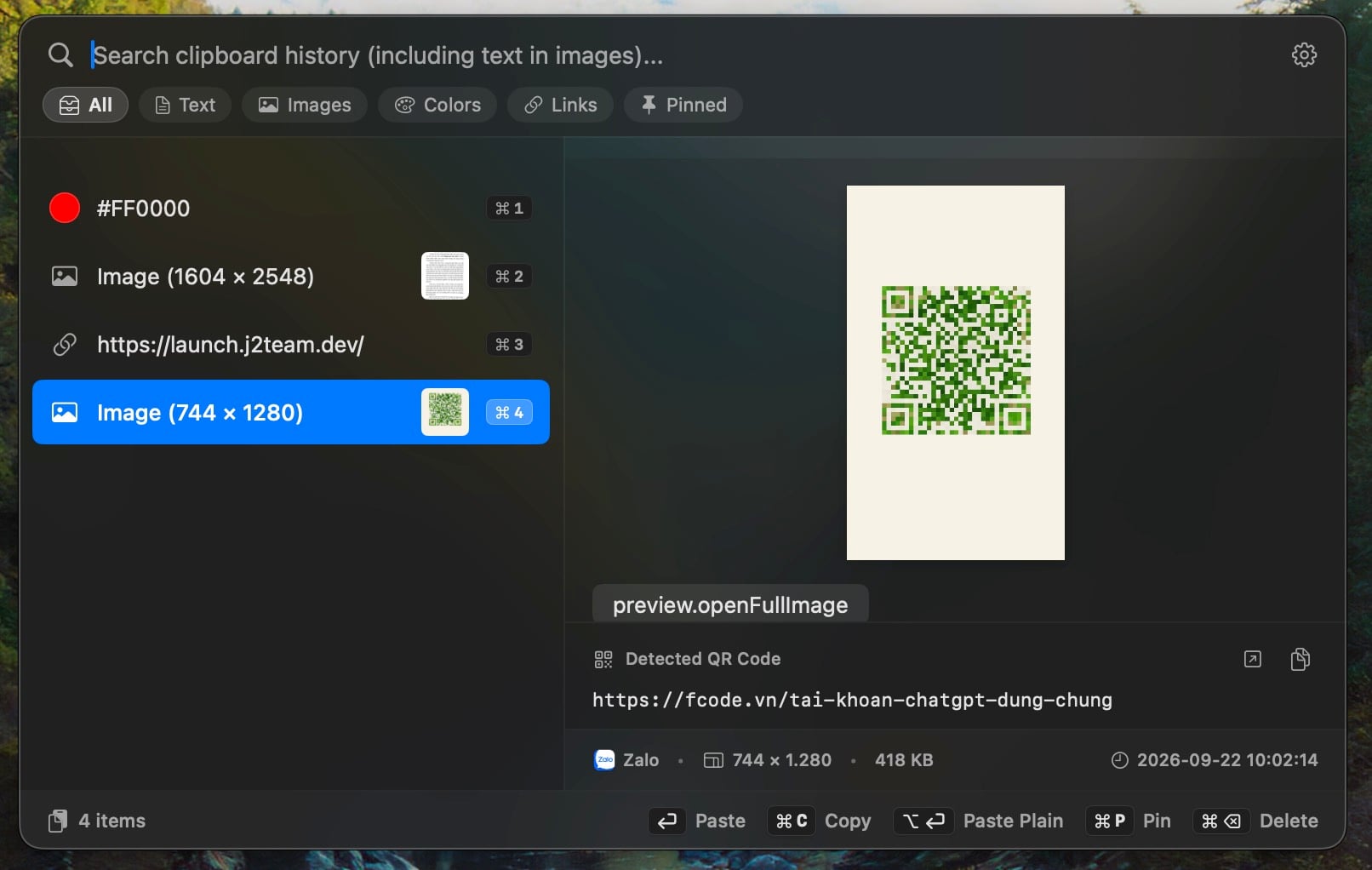Click the clock icon beside the timestamp
Viewport: 1372px width, 870px height.
click(1119, 760)
